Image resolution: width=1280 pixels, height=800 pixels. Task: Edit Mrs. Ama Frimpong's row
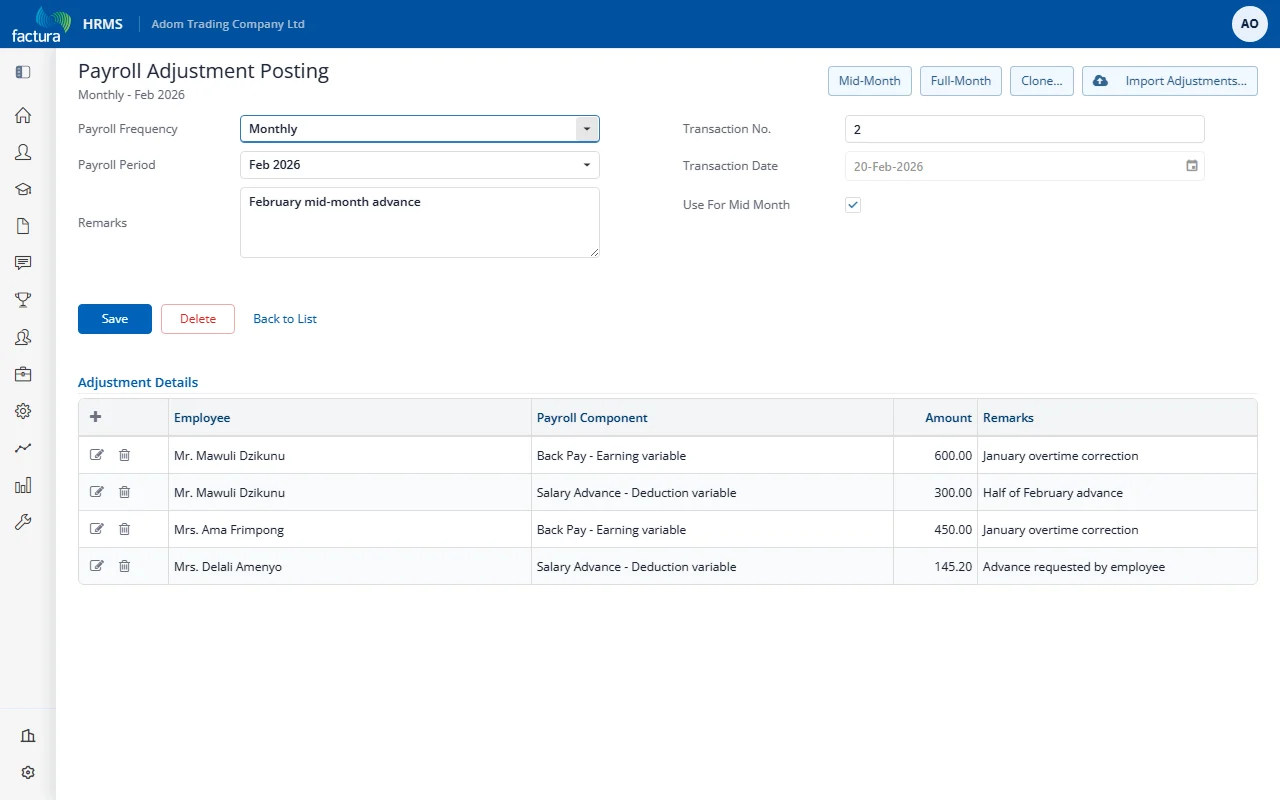pos(97,529)
